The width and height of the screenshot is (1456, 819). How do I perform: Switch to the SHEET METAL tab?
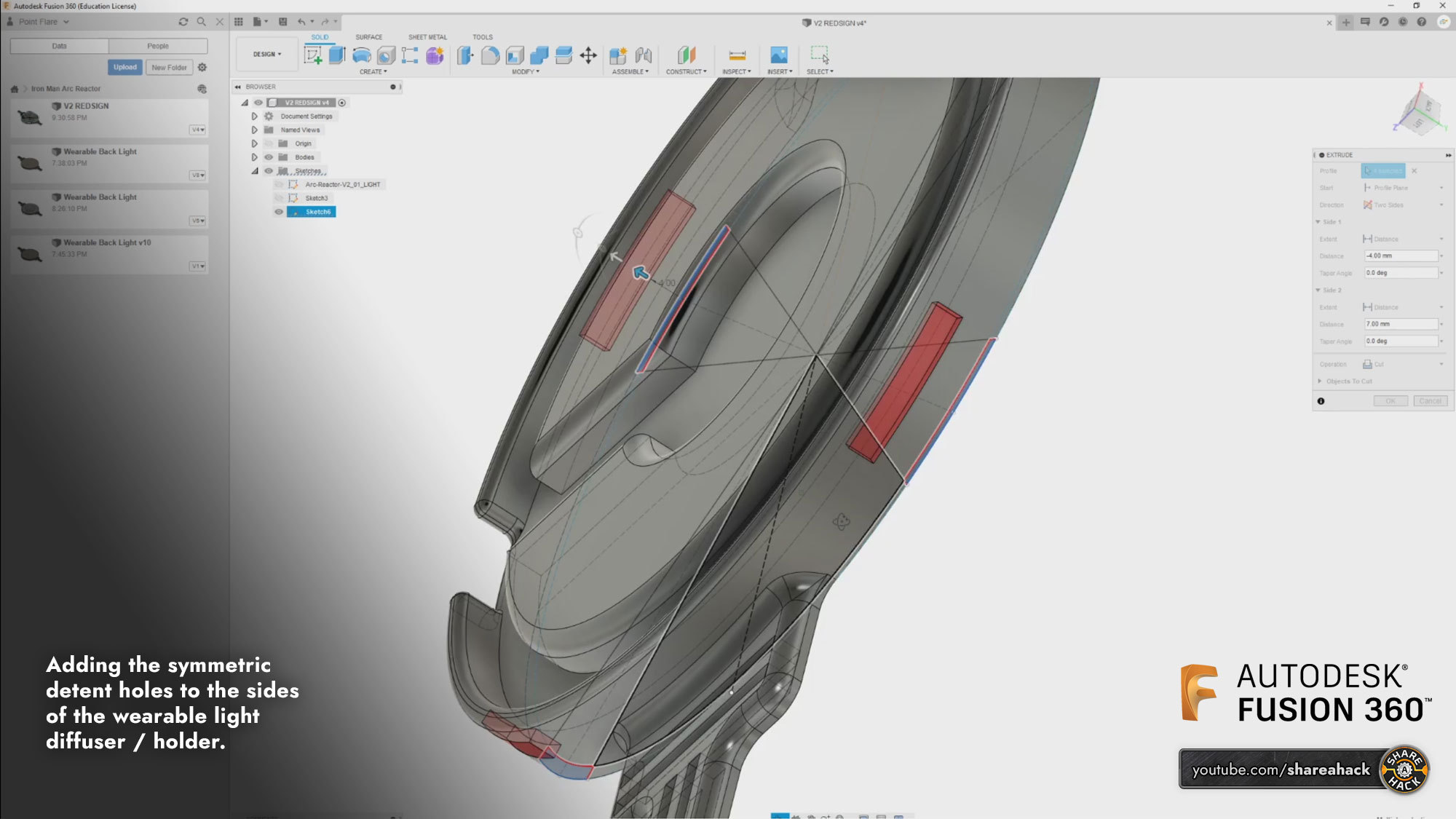tap(427, 36)
